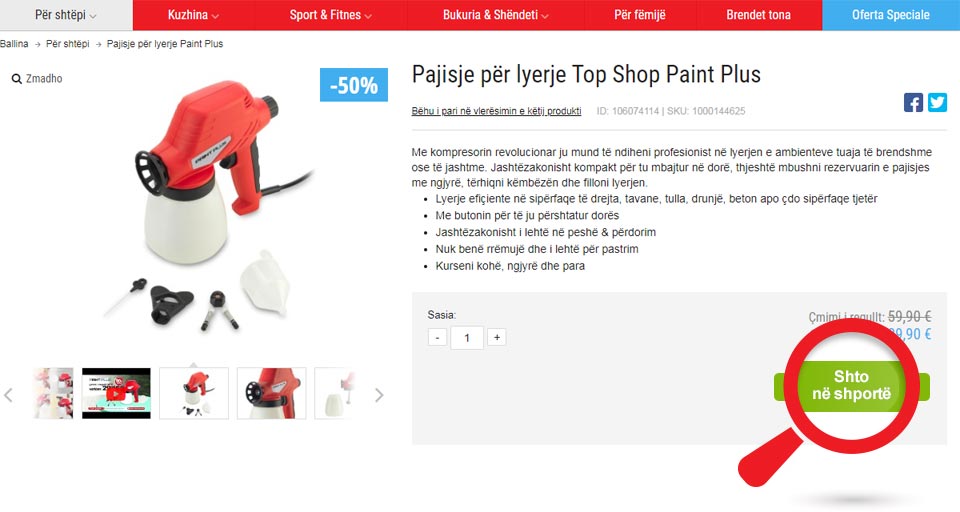Increase quantity with the plus button
Screen dimensions: 960x512
tap(497, 337)
